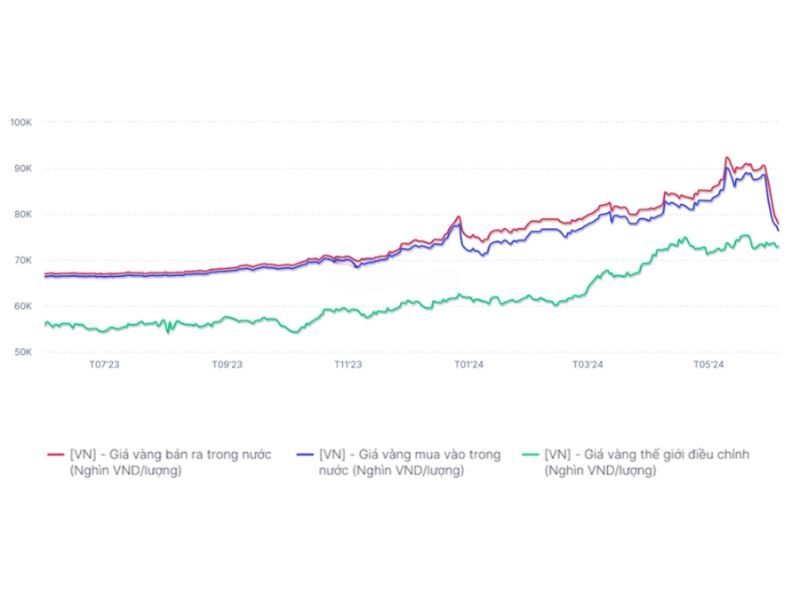The width and height of the screenshot is (800, 600).
Task: Select the T09'23 x-axis label
Action: (x=227, y=366)
